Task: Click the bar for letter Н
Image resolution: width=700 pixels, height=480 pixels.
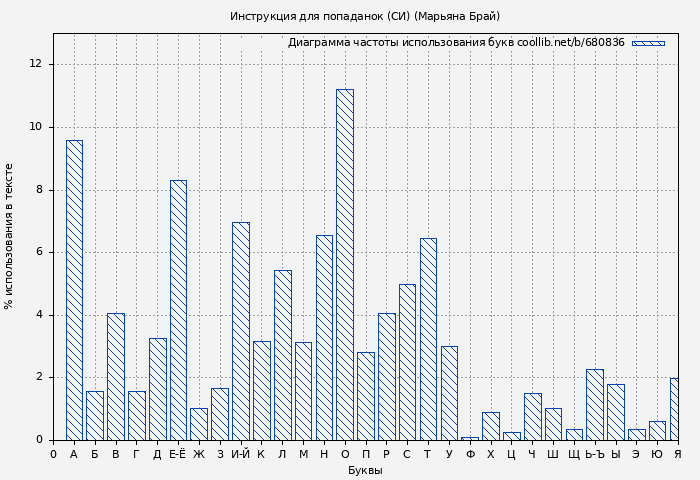Action: click(324, 337)
